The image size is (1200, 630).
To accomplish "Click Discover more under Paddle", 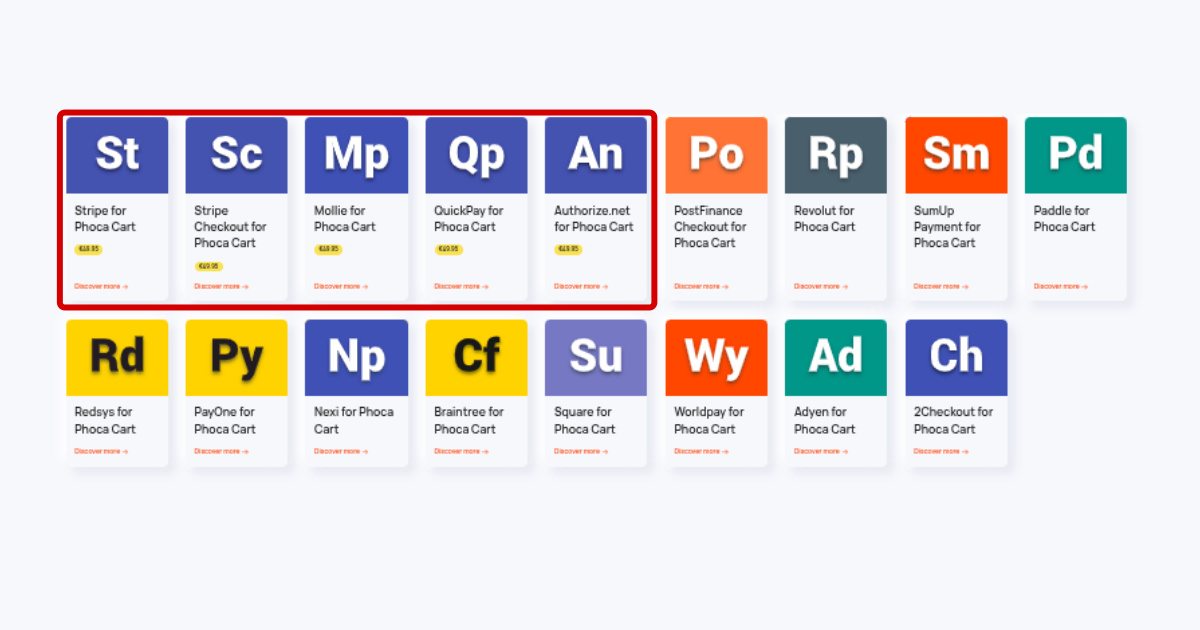I will click(x=1061, y=286).
